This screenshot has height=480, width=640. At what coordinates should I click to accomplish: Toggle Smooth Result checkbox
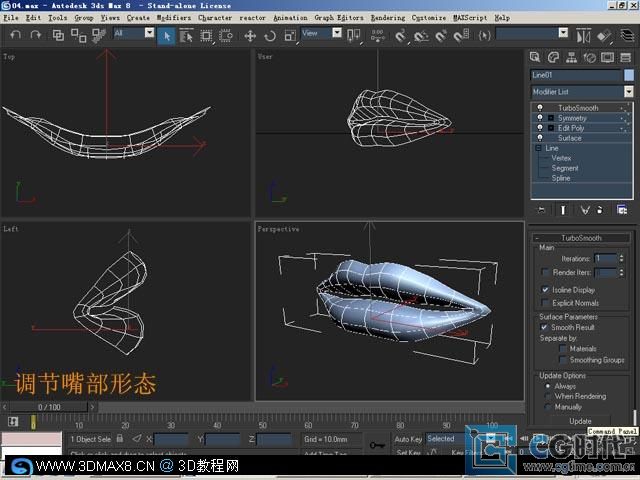click(544, 327)
